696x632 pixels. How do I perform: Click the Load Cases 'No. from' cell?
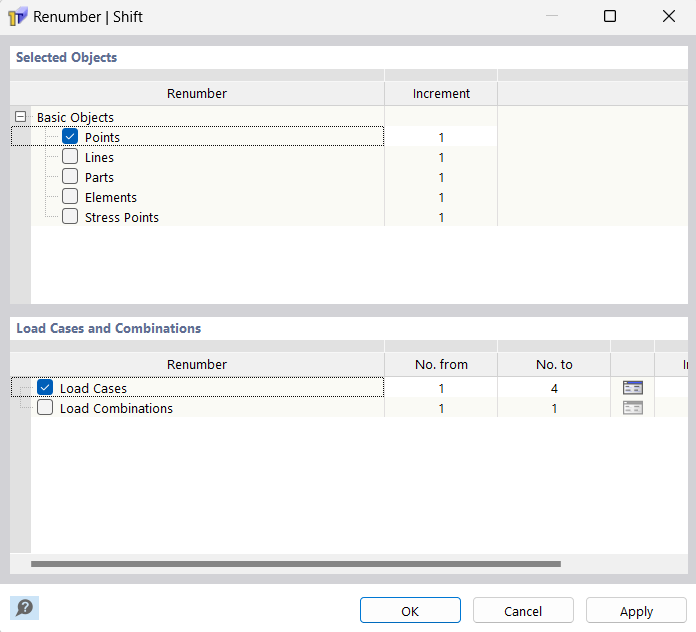441,388
